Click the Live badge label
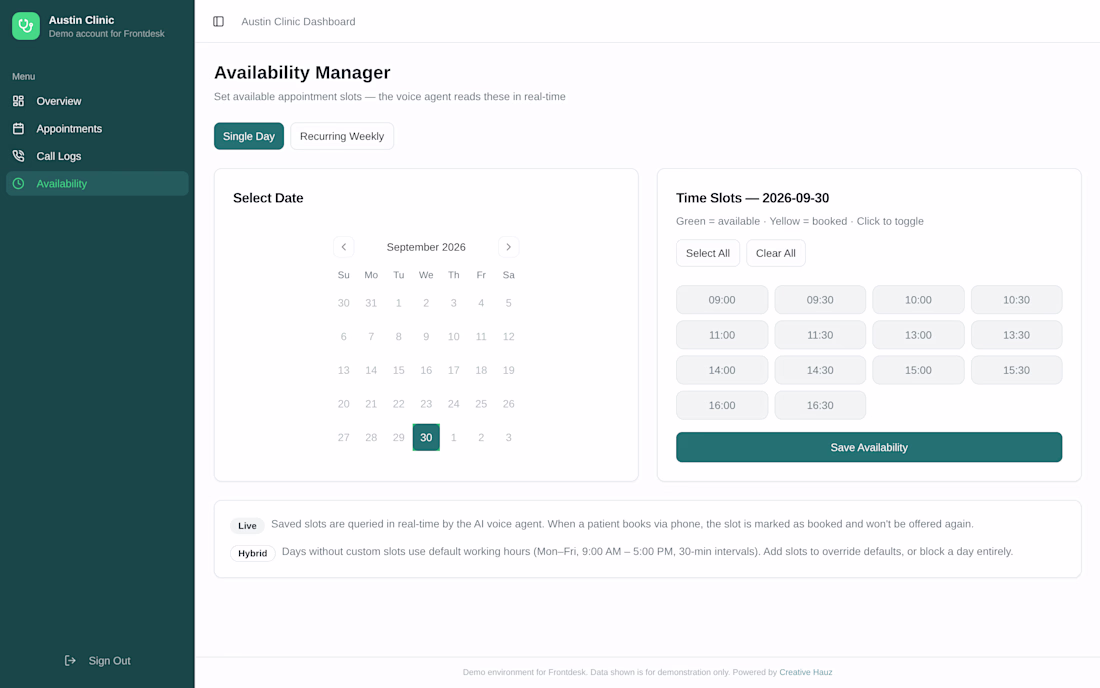Viewport: 1100px width, 688px height. click(x=247, y=525)
